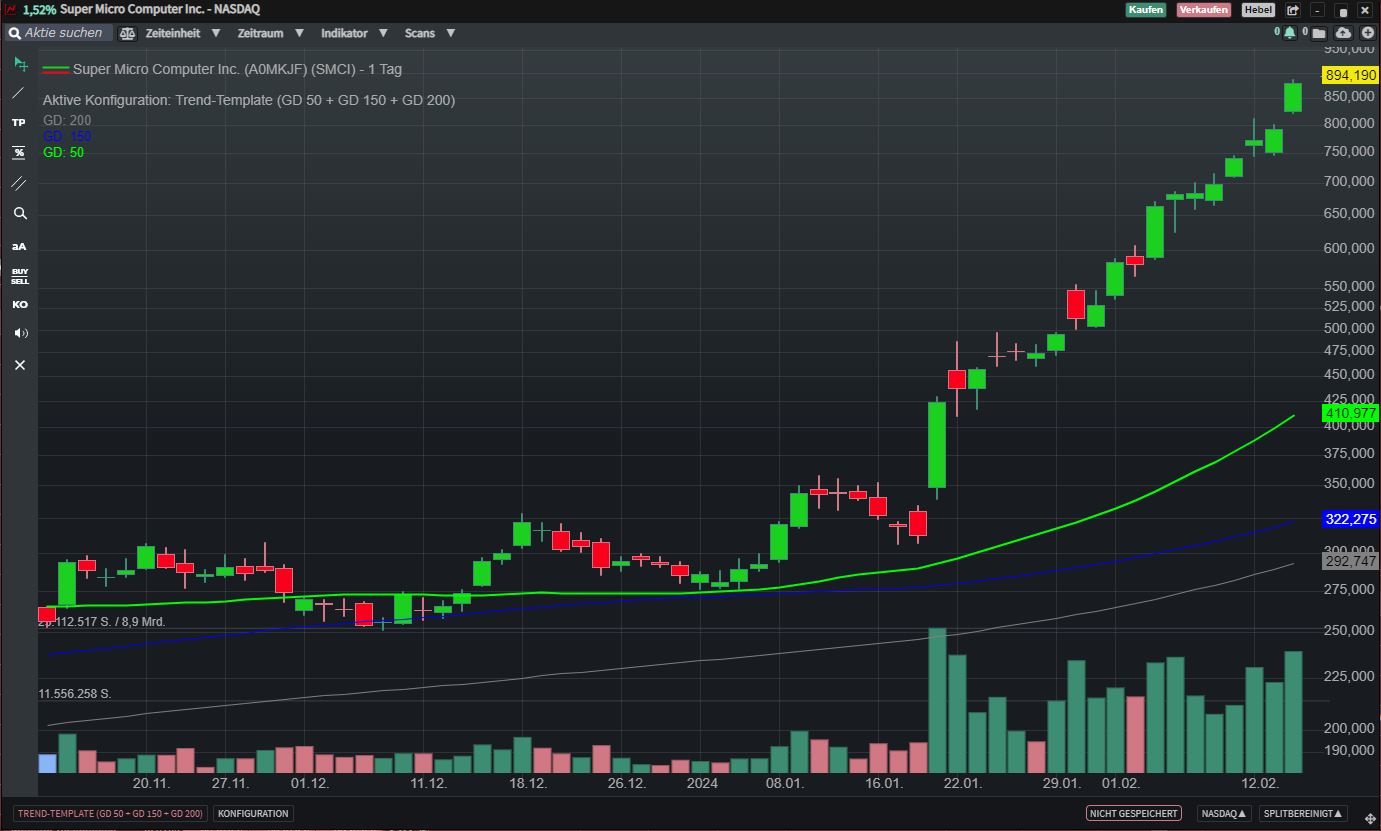The height and width of the screenshot is (831, 1381).
Task: Open the Zeiteinheit dropdown
Action: pyautogui.click(x=183, y=33)
